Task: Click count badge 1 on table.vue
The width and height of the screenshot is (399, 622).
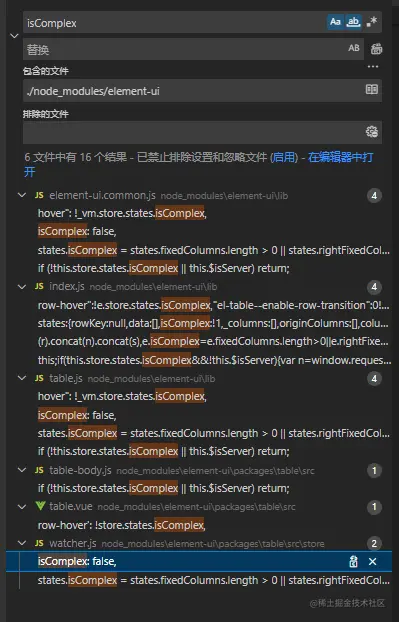Action: (x=374, y=507)
